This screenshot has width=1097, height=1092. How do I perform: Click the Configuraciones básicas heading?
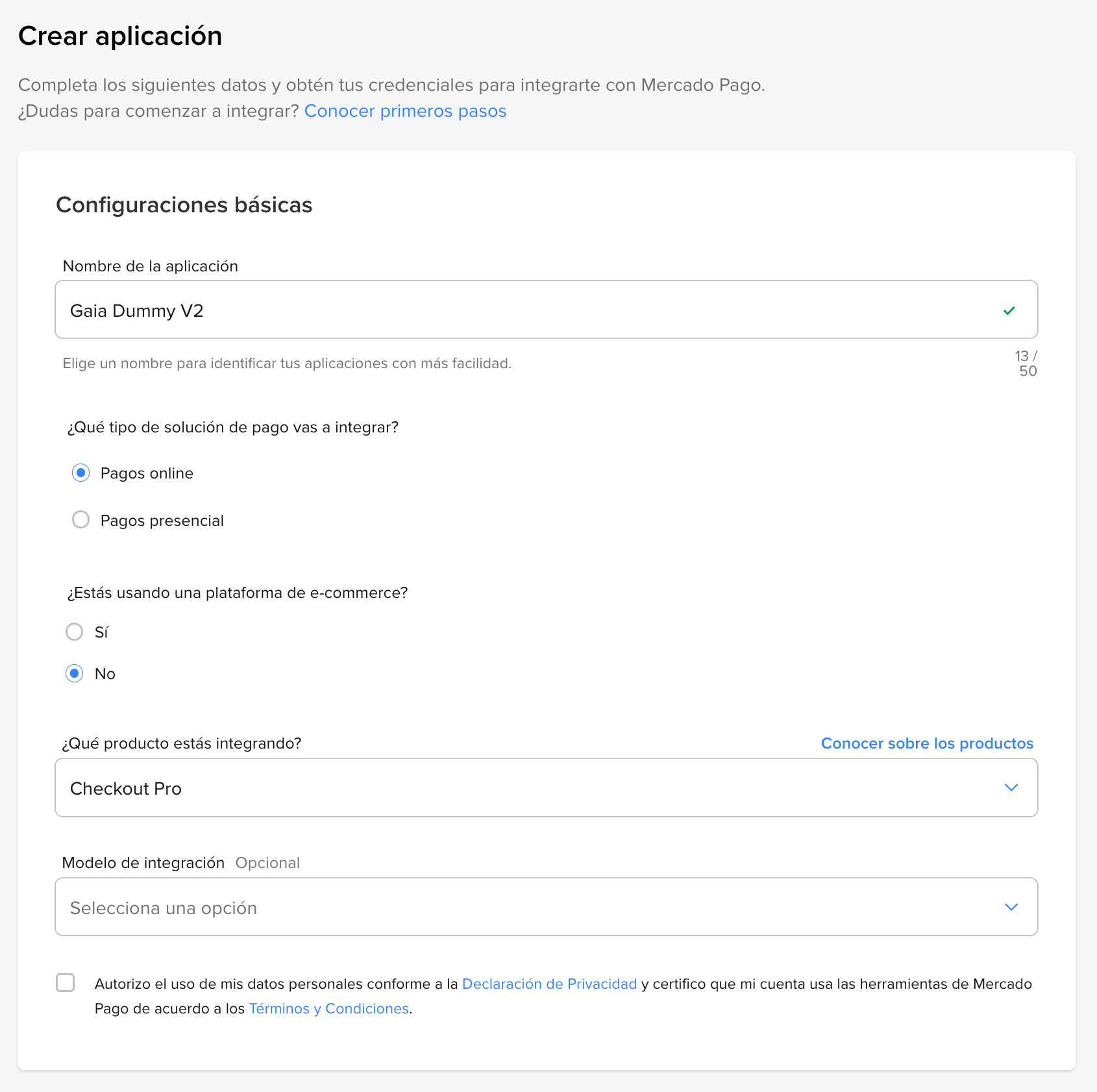point(184,205)
